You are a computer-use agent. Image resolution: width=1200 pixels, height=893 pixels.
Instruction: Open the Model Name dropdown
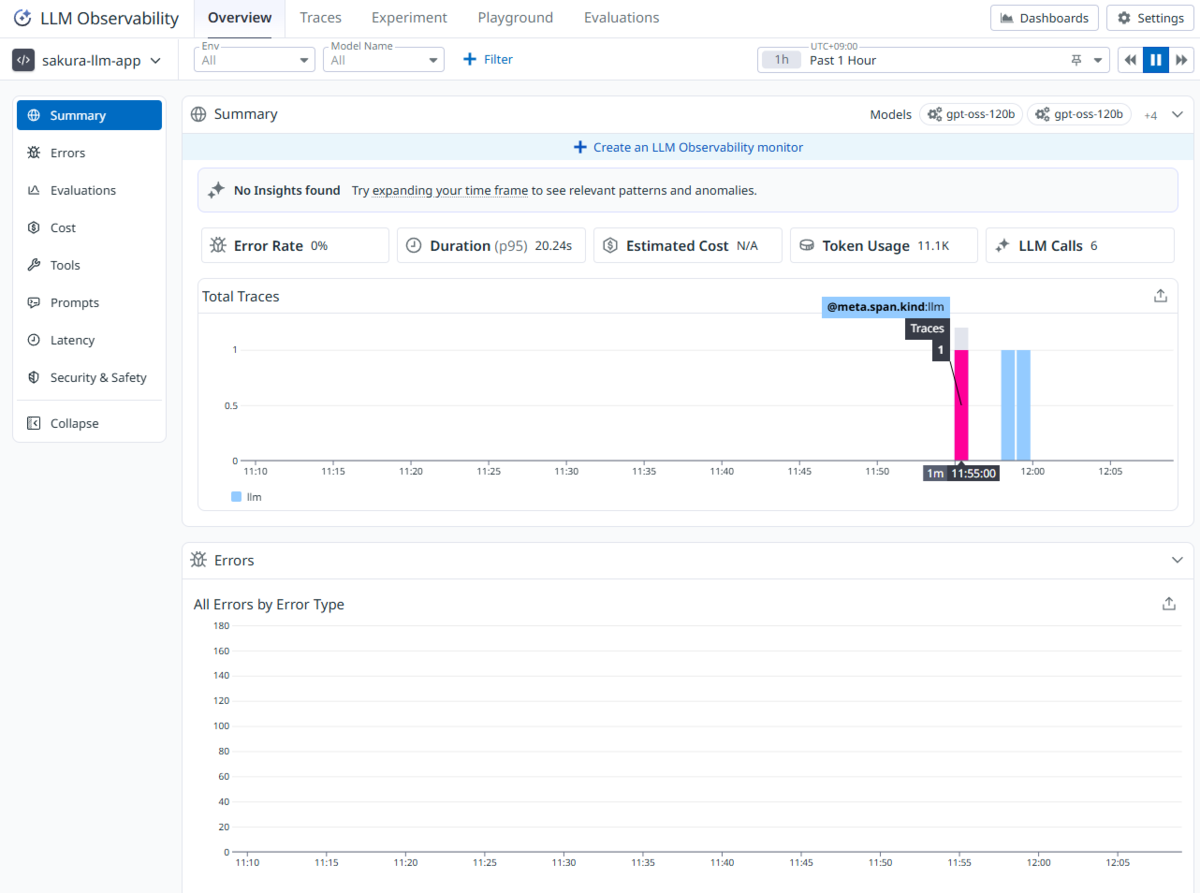[x=383, y=60]
